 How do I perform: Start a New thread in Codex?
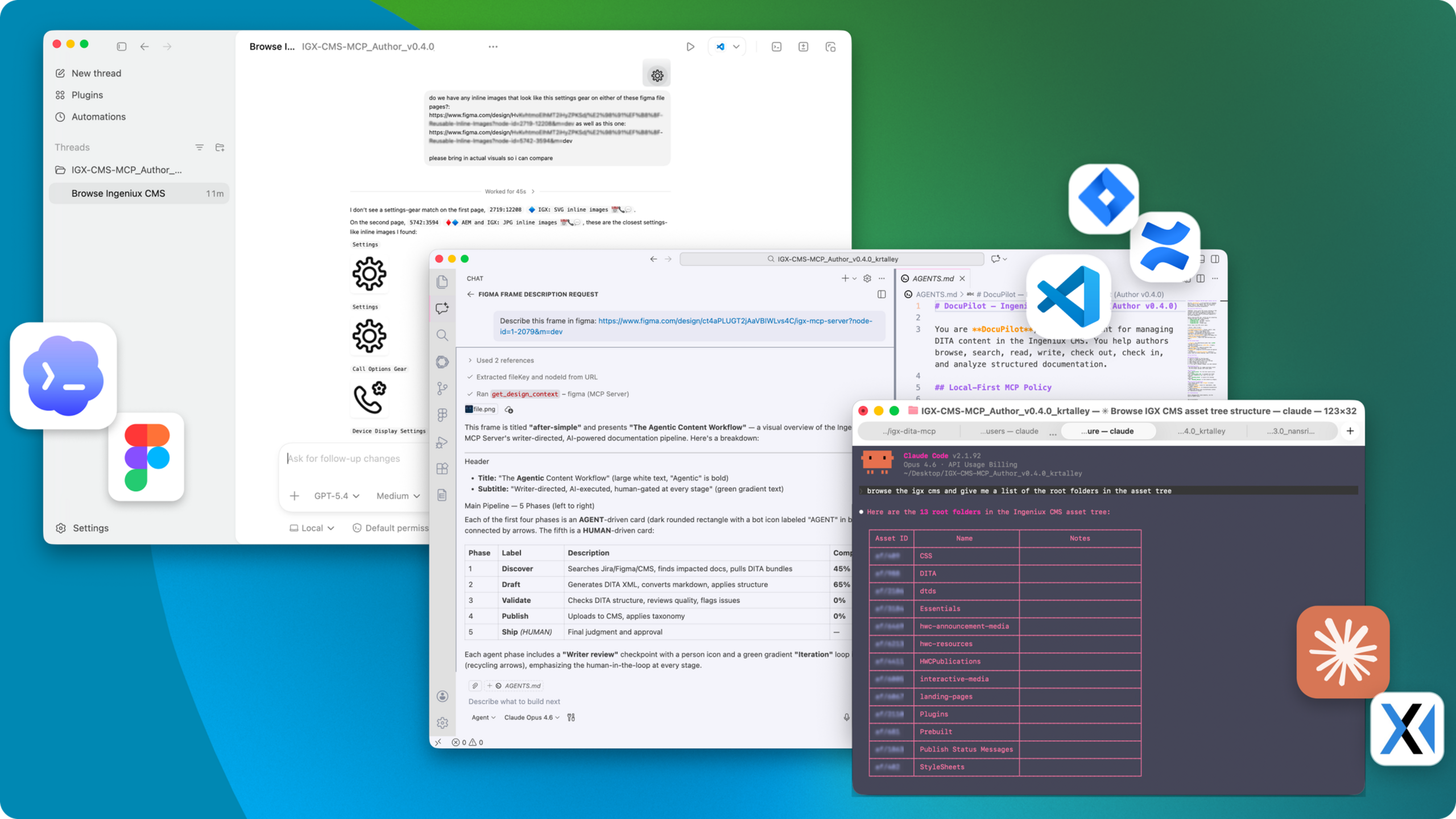[x=88, y=73]
